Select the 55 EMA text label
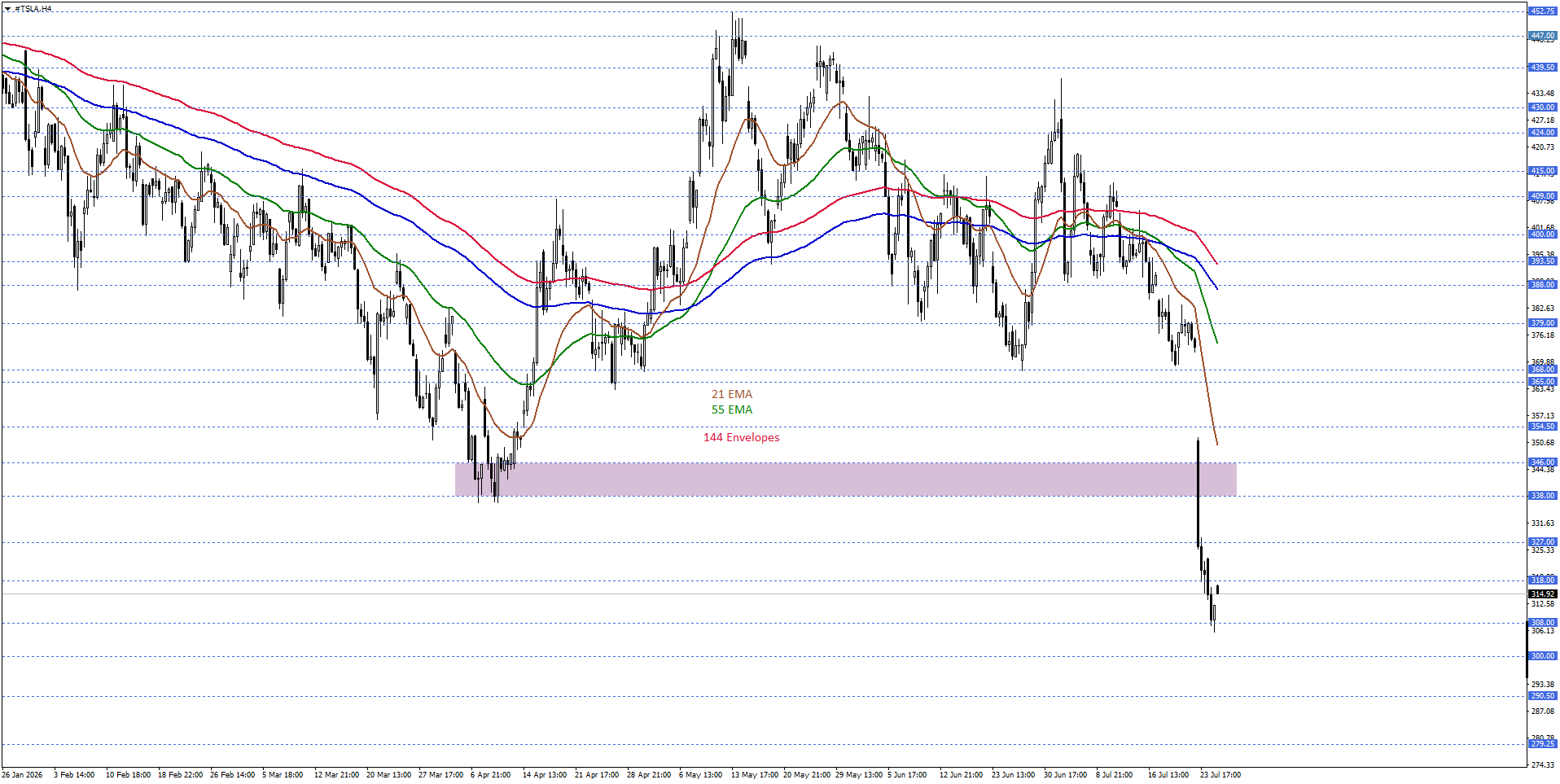Screen dimensions: 1560x784 (x=732, y=410)
